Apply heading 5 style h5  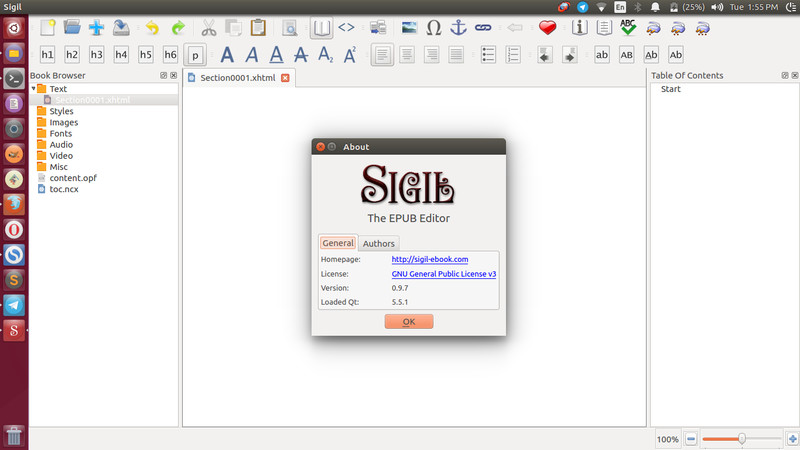click(145, 55)
